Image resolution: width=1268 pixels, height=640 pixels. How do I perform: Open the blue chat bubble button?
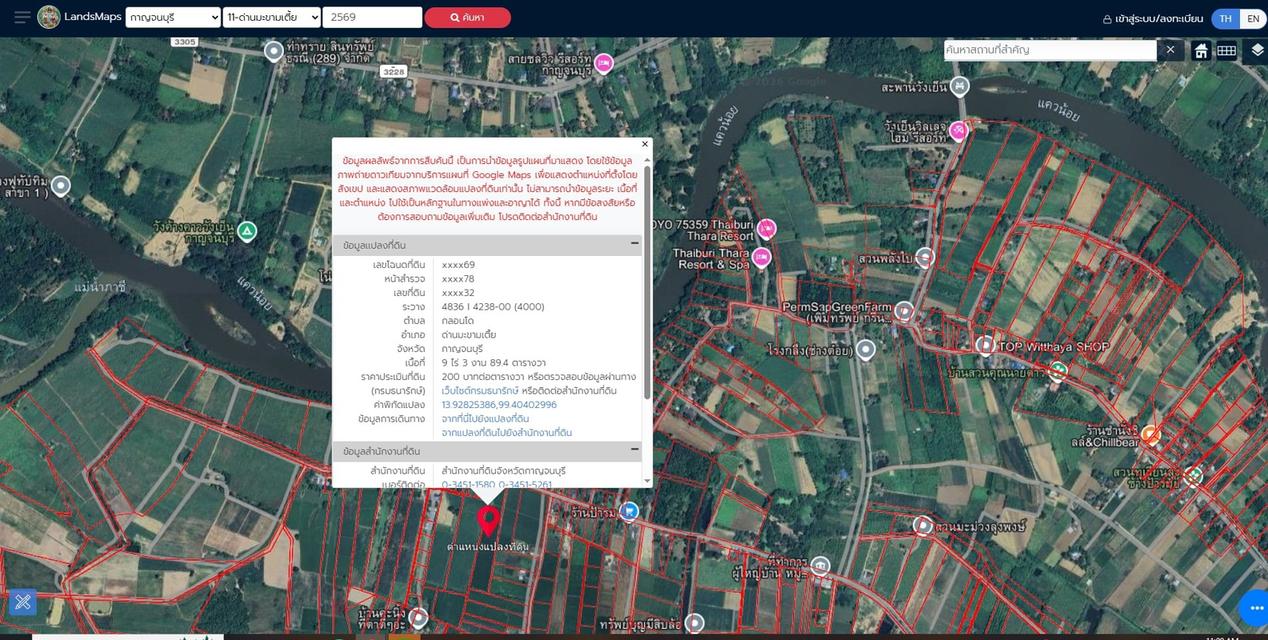tap(1254, 607)
